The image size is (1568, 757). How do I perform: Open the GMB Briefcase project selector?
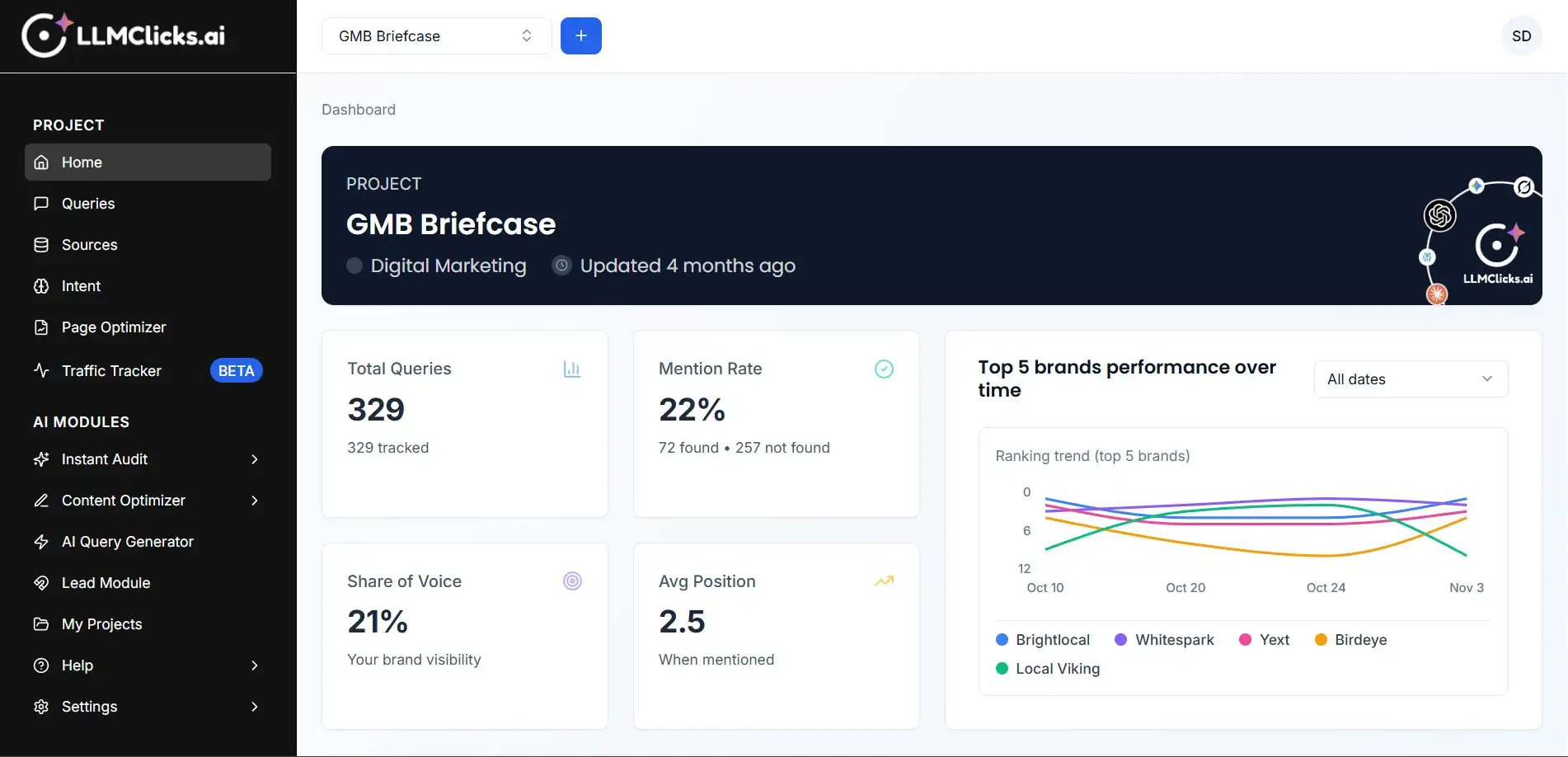(435, 35)
